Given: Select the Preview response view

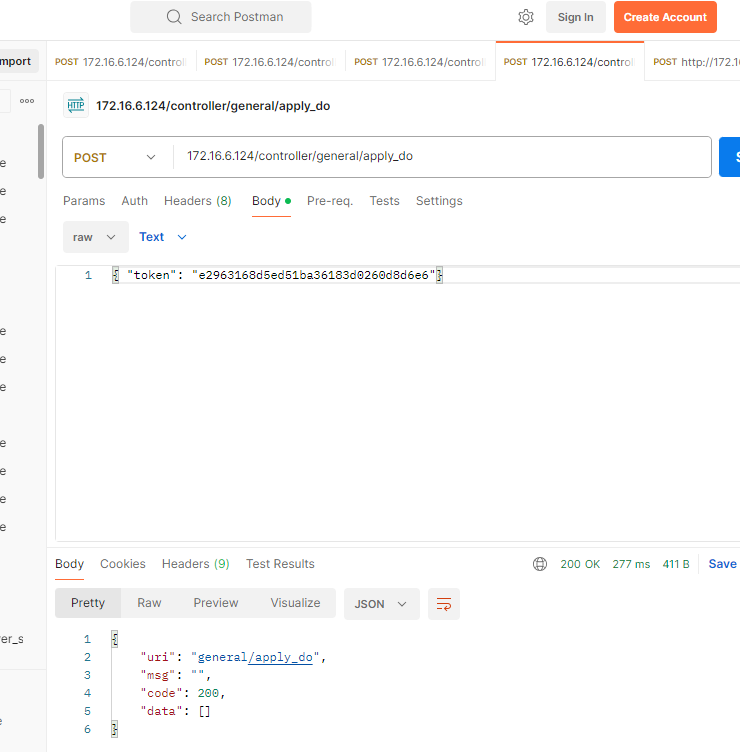Looking at the screenshot, I should tap(216, 603).
